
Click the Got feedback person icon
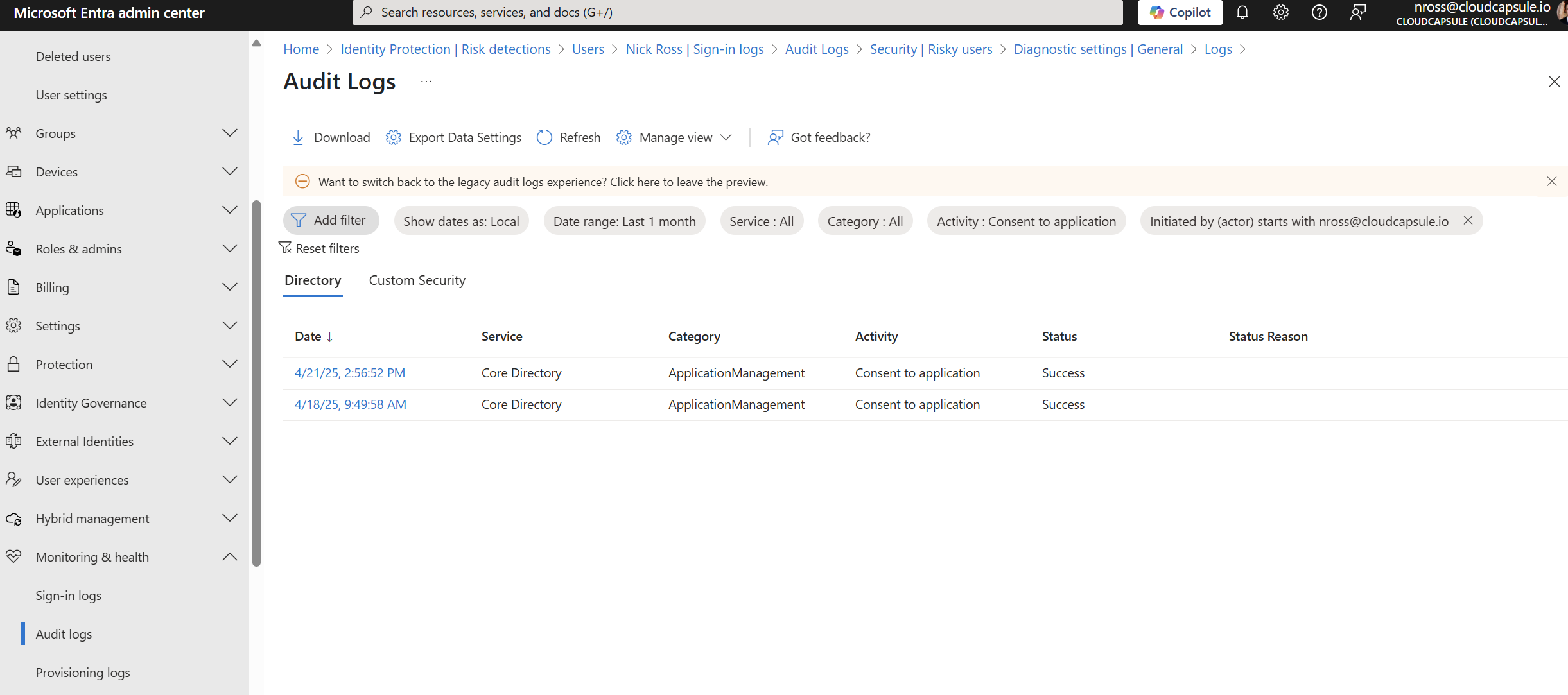(776, 137)
